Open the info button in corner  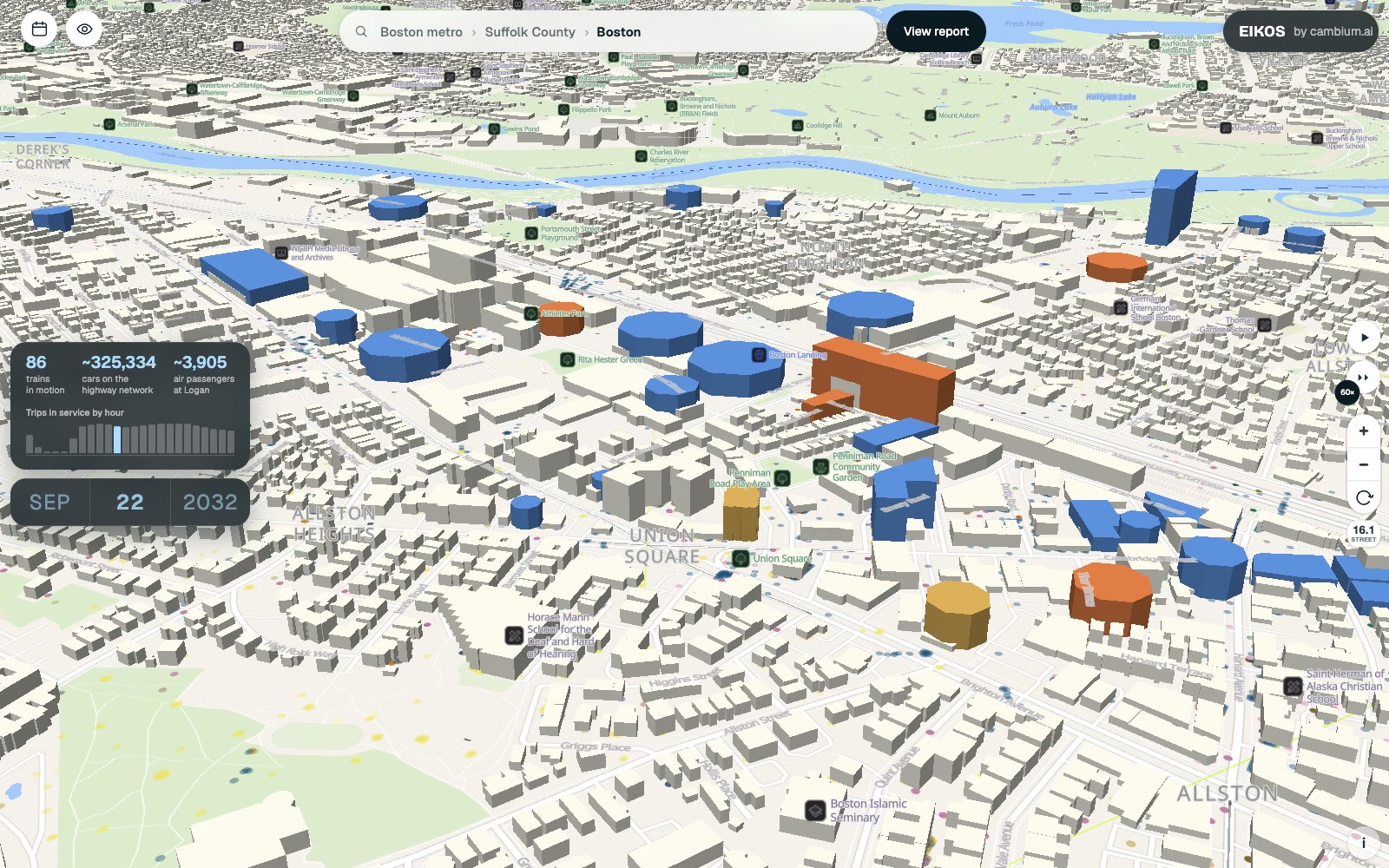click(x=1363, y=842)
